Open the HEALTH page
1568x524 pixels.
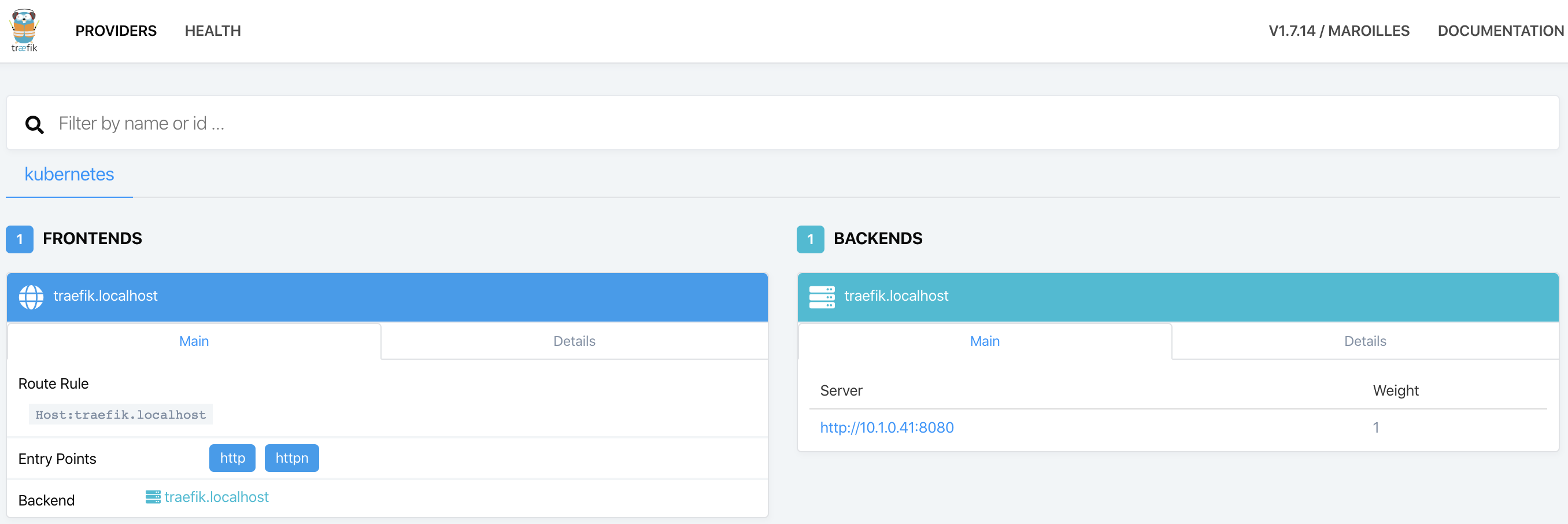213,31
